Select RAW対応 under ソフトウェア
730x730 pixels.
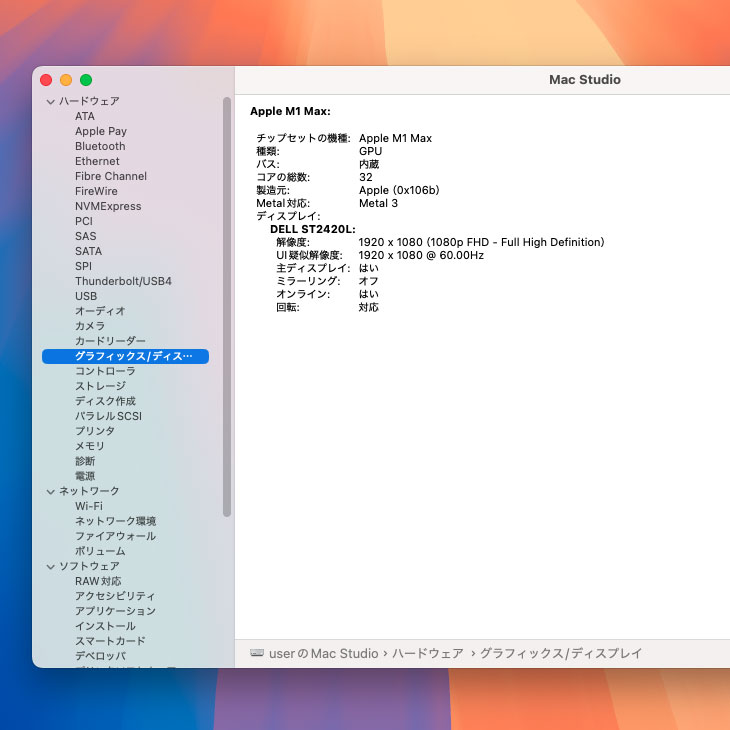click(98, 581)
